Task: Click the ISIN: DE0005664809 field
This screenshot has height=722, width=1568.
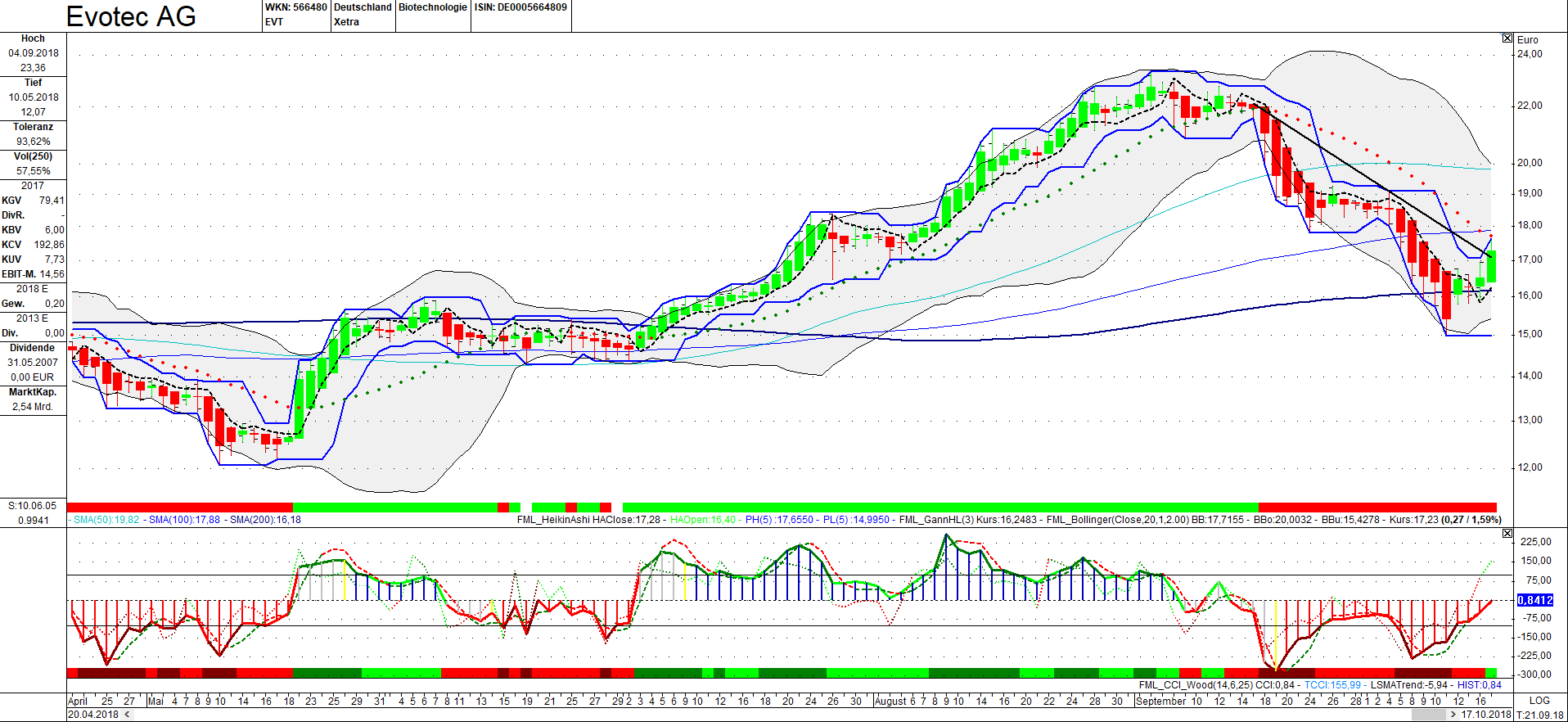Action: coord(520,7)
